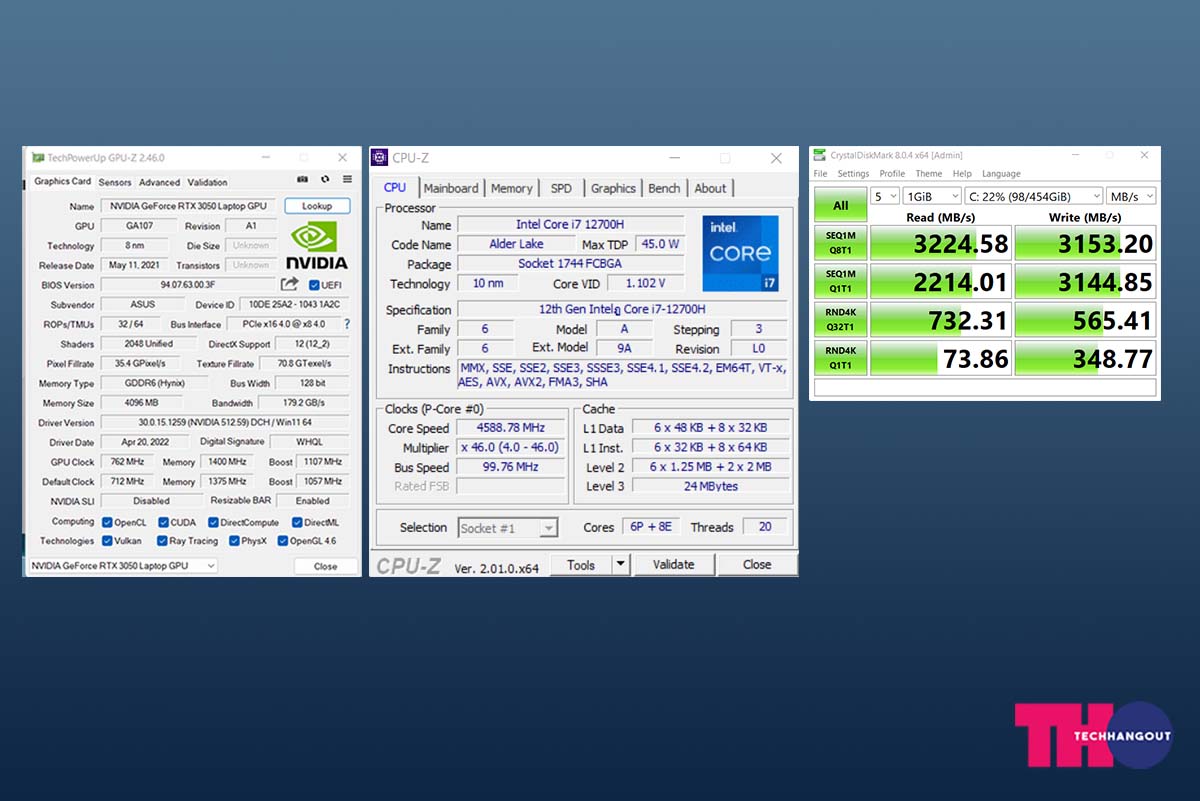Screen dimensions: 1200x801
Task: Run the RND4K Q32T1 test
Action: click(x=840, y=319)
